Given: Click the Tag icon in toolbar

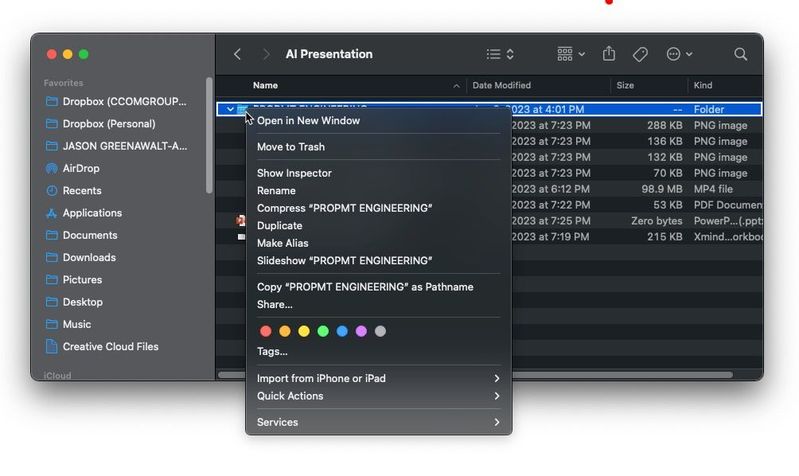Looking at the screenshot, I should pyautogui.click(x=640, y=54).
